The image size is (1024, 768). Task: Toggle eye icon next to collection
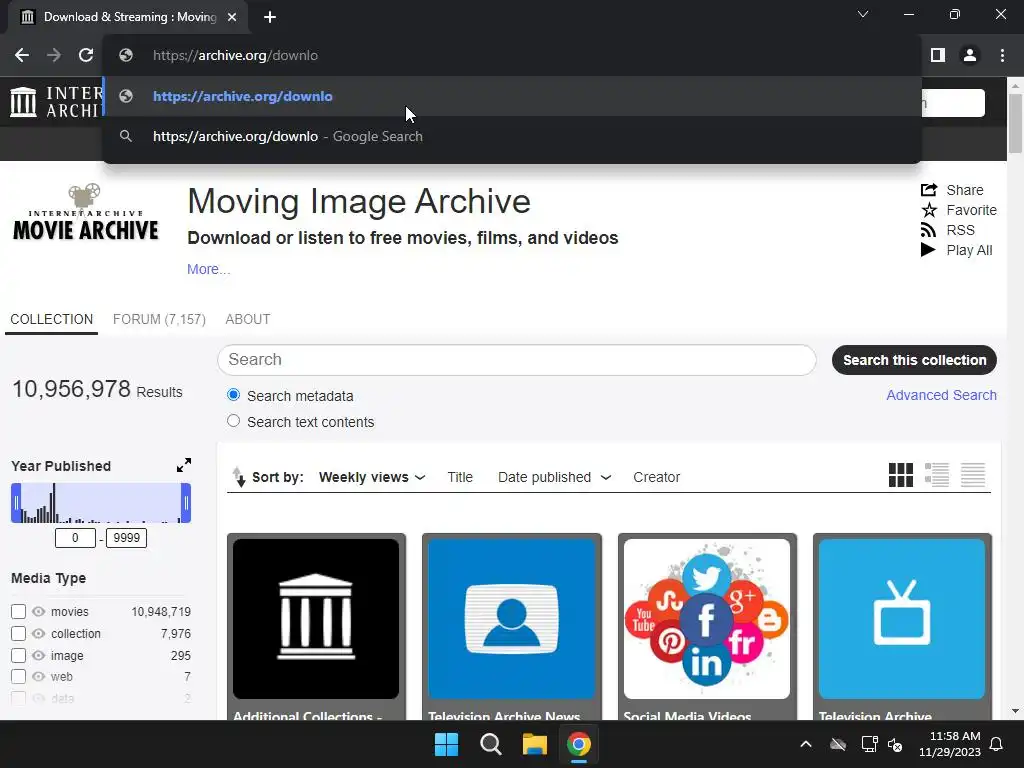39,633
